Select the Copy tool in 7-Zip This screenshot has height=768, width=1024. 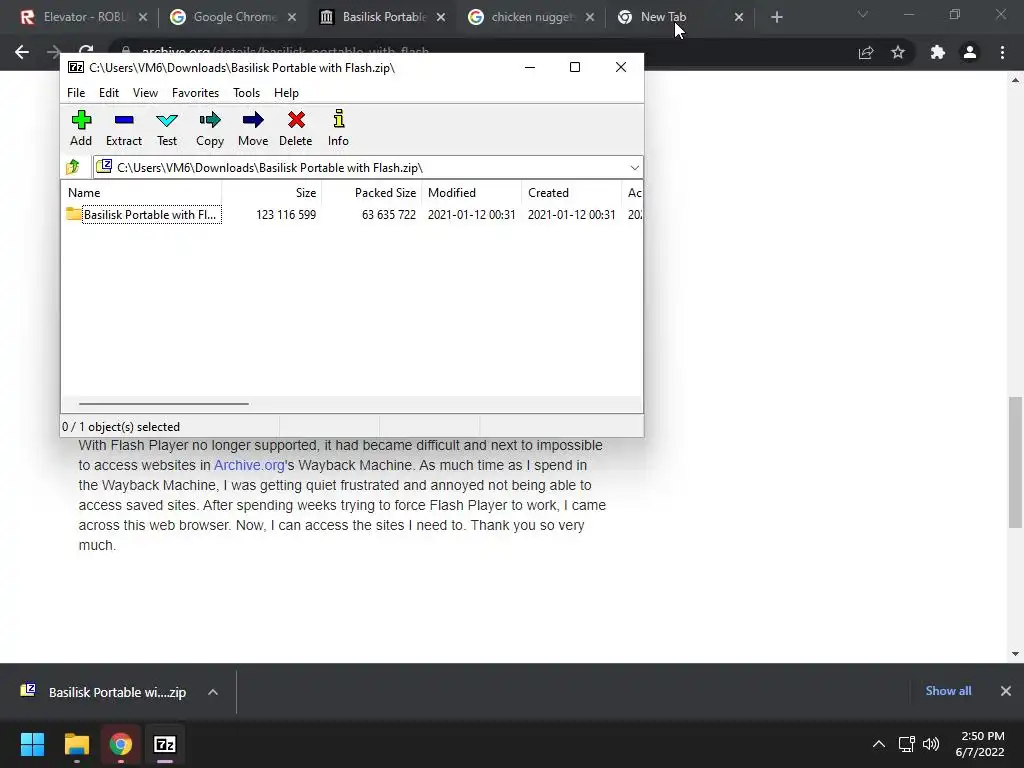pos(210,128)
